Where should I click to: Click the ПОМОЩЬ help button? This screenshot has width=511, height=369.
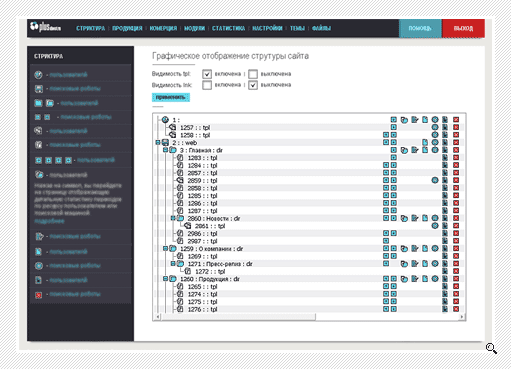pos(420,28)
